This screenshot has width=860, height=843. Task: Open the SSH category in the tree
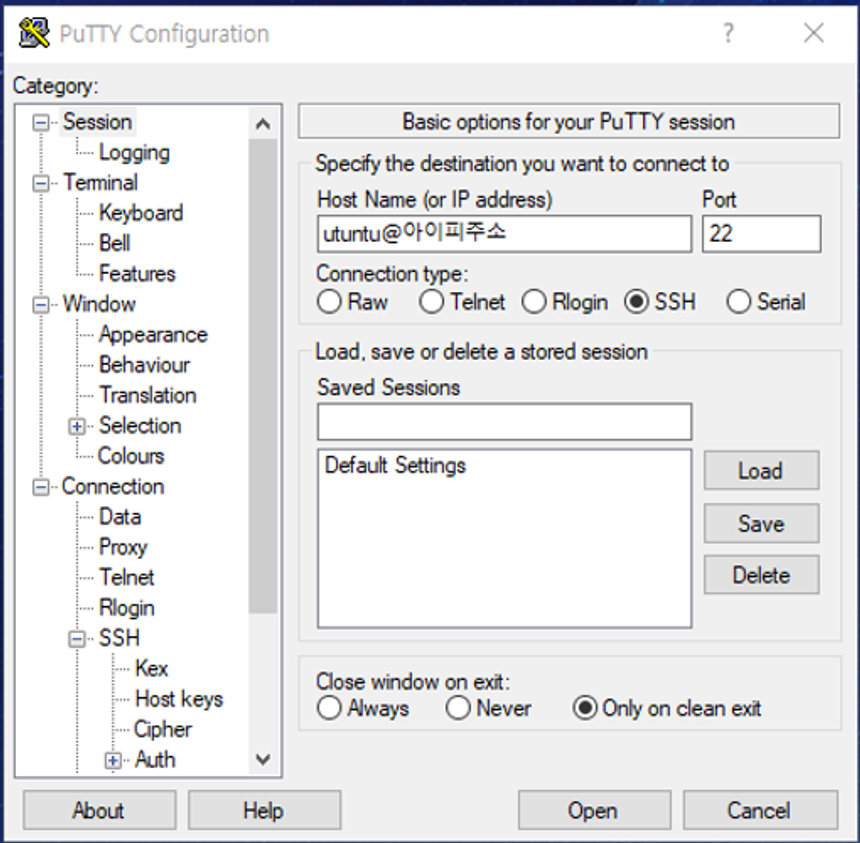pos(119,638)
